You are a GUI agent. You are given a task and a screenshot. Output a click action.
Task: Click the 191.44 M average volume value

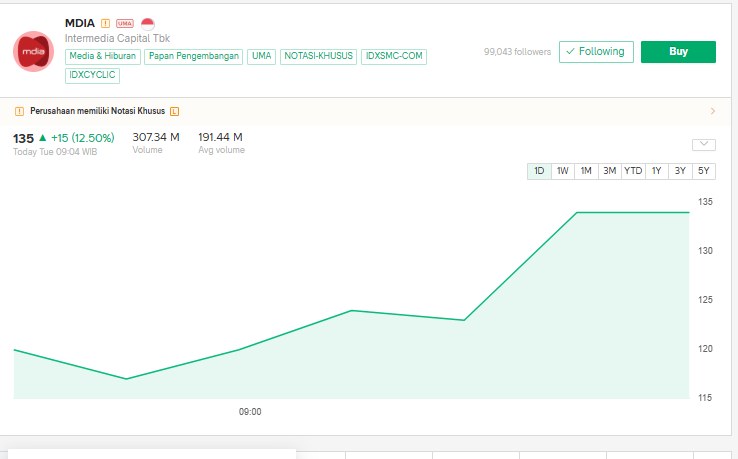(220, 137)
